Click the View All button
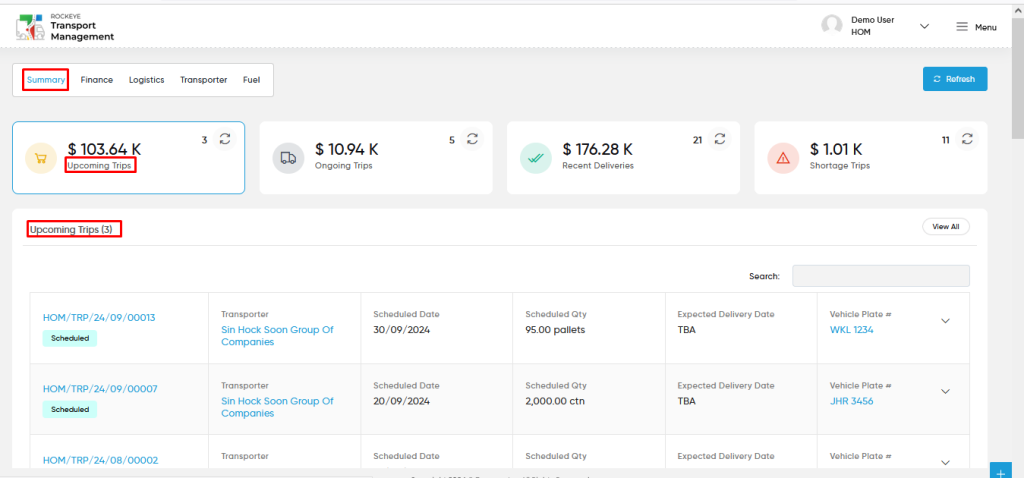 pos(946,227)
